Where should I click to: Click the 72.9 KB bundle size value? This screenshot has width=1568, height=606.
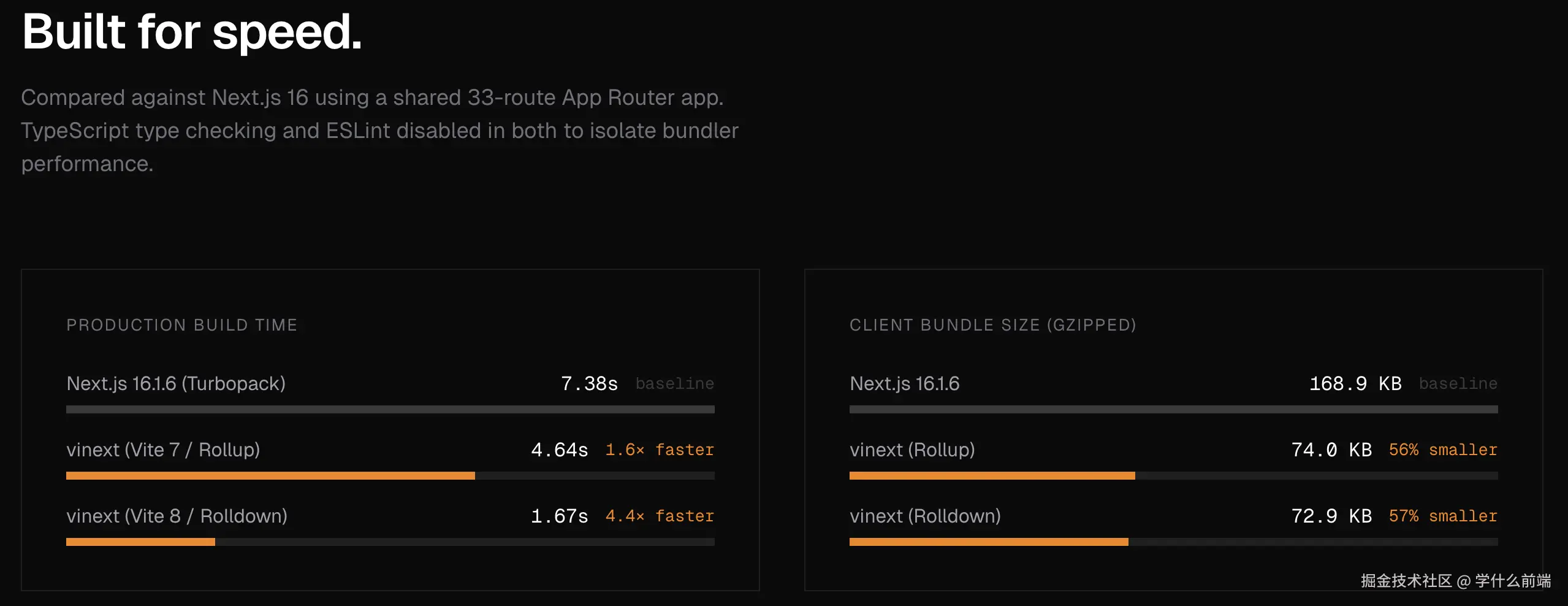click(1331, 516)
